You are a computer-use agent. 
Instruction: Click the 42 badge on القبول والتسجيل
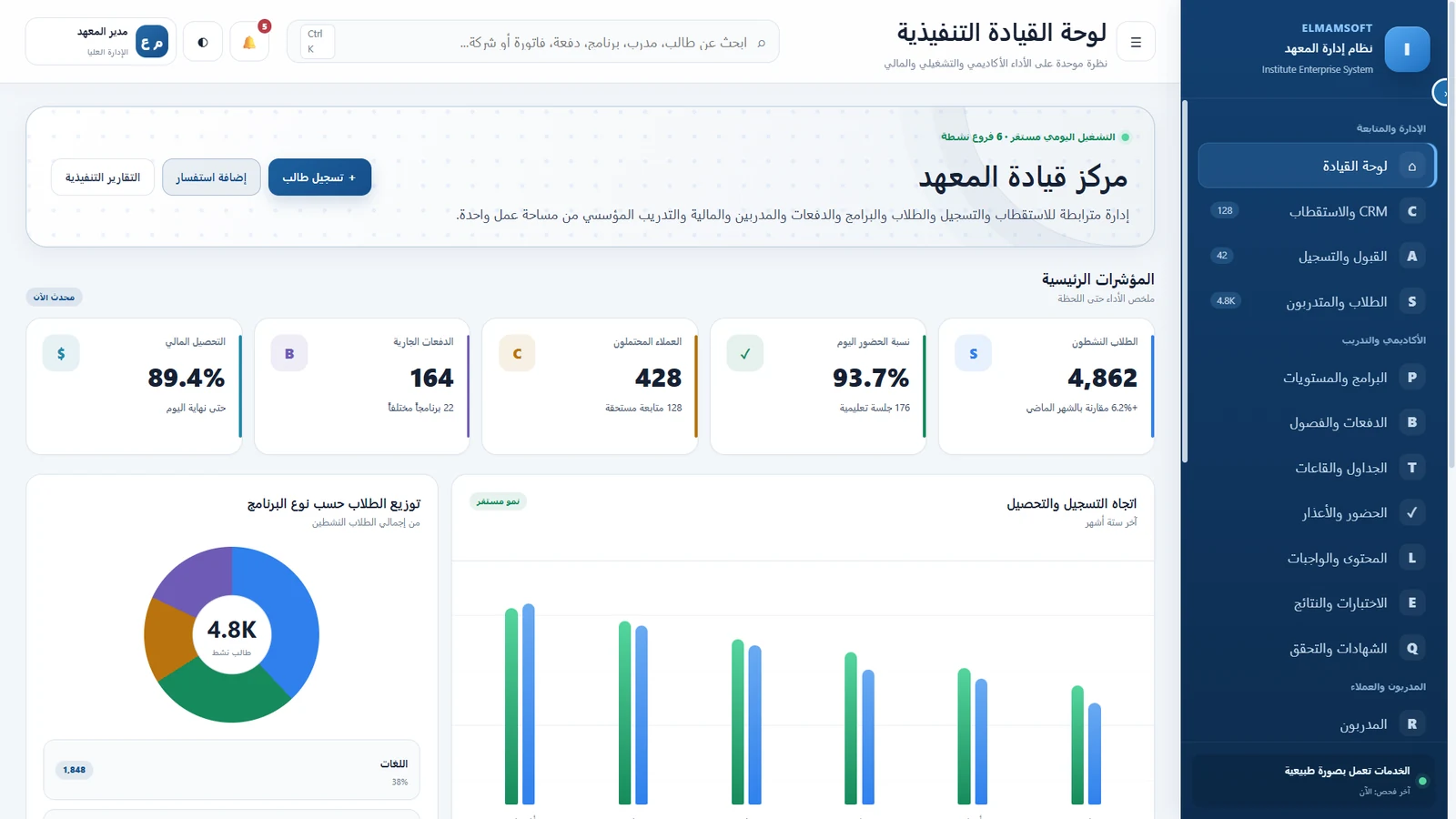(1222, 255)
